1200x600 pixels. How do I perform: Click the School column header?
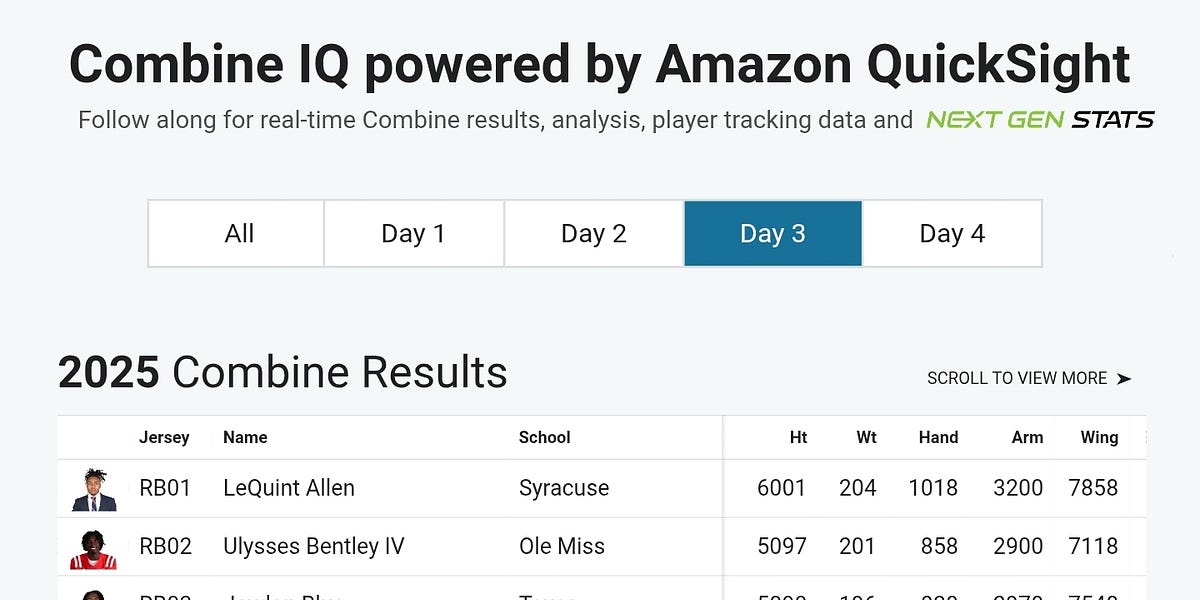(x=545, y=437)
